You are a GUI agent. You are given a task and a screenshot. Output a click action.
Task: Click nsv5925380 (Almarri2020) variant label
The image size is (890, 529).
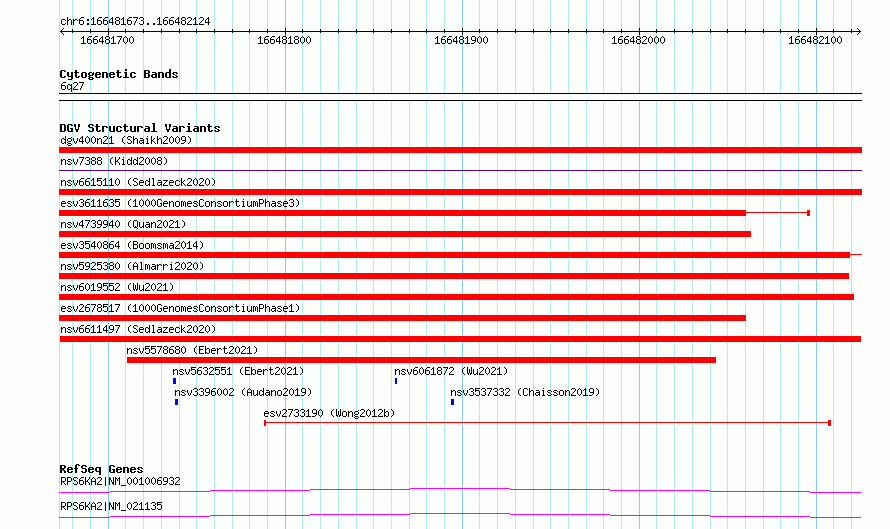point(132,266)
